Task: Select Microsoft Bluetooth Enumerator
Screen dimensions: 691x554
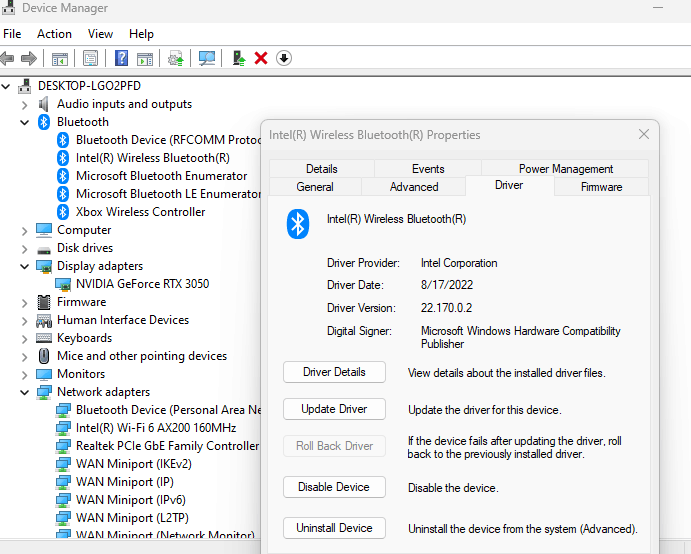Action: point(161,176)
